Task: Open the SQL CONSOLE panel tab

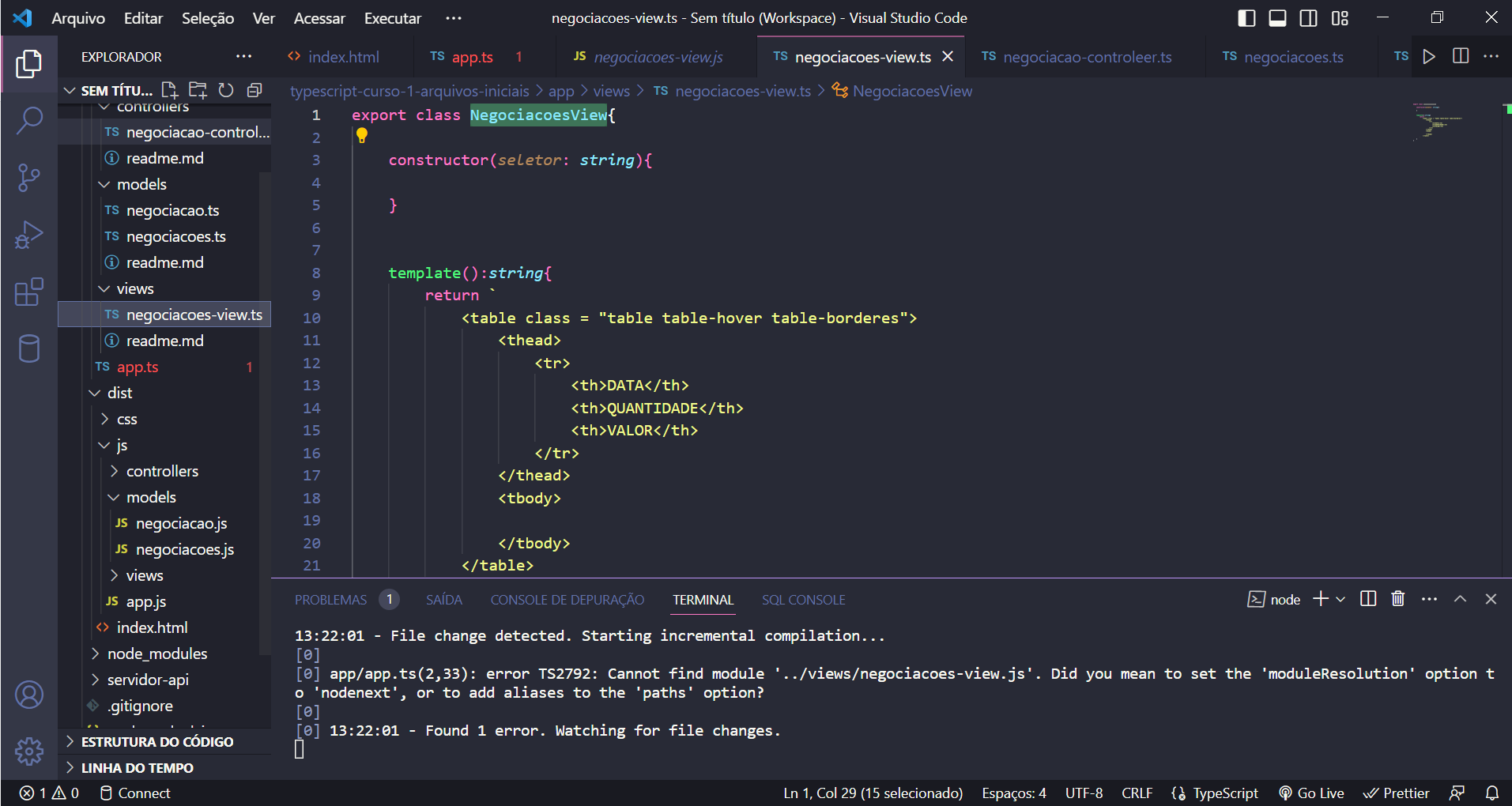Action: coord(803,600)
